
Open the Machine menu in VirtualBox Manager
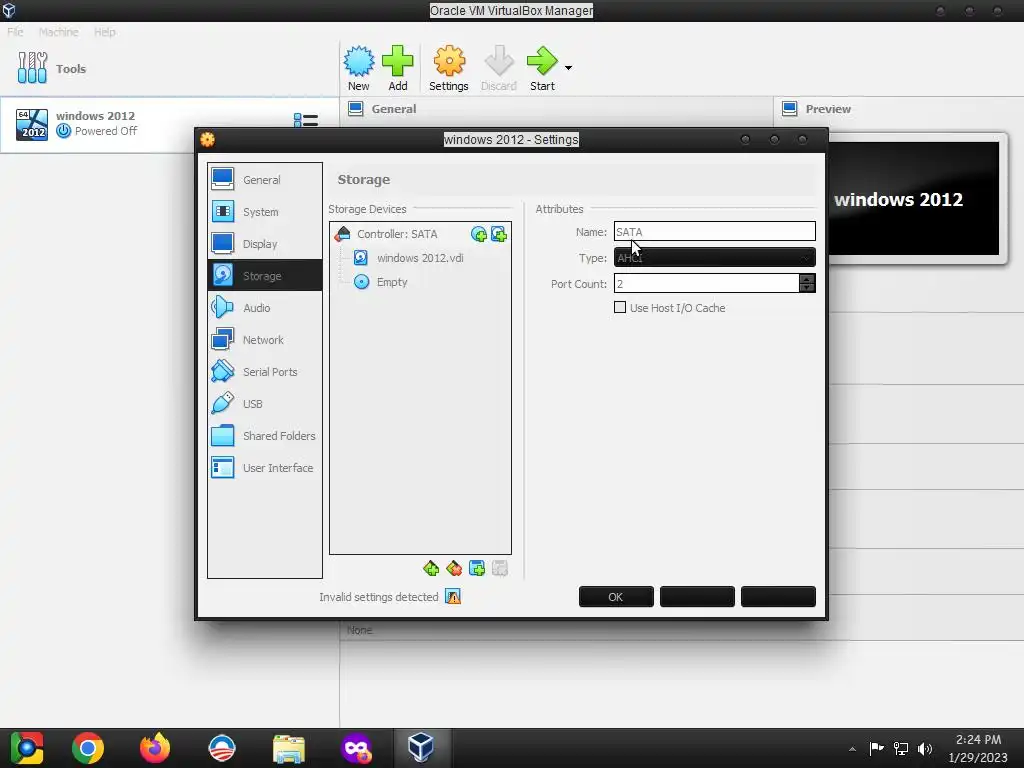(x=58, y=32)
